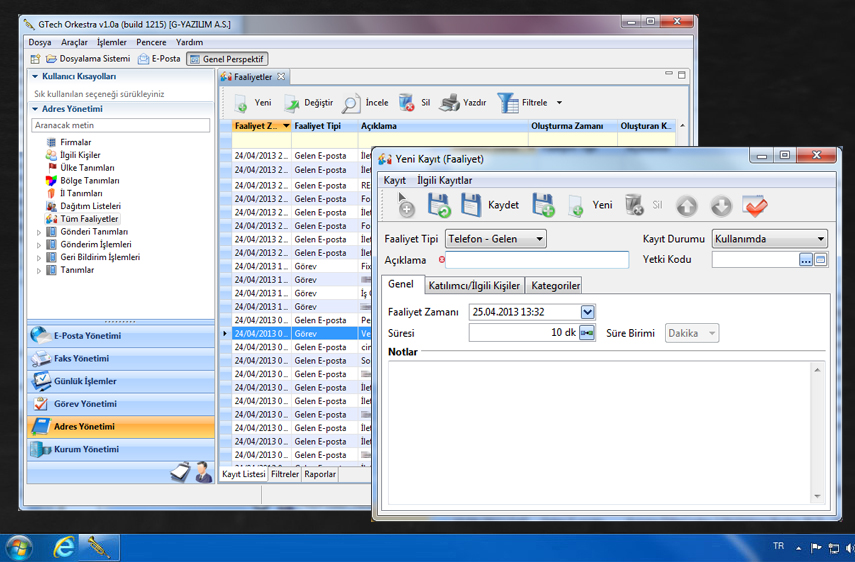This screenshot has height=562, width=855.
Task: Click the Değiştir edit icon
Action: coord(292,103)
